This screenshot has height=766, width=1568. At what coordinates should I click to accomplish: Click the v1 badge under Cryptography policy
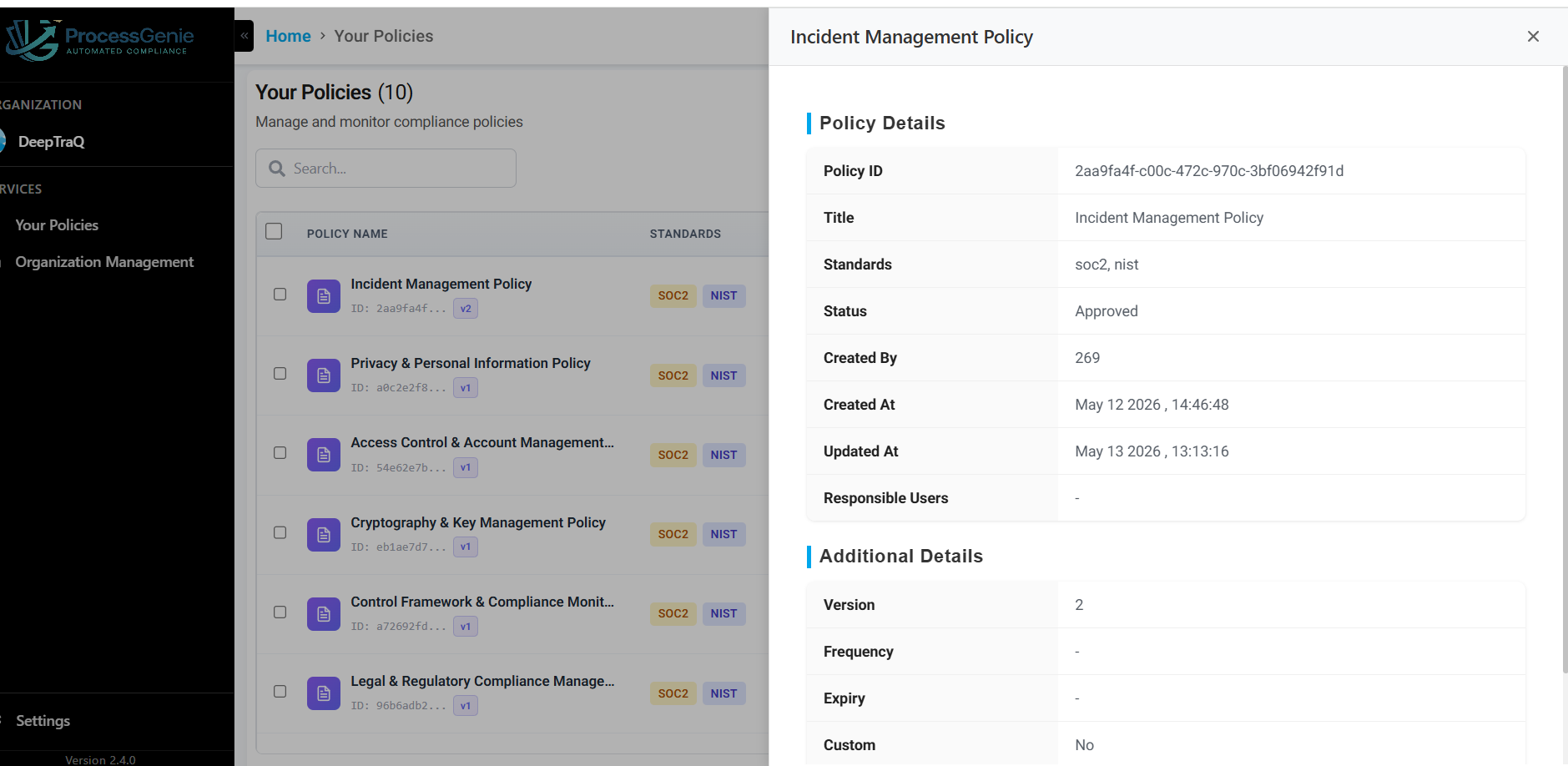[x=466, y=547]
